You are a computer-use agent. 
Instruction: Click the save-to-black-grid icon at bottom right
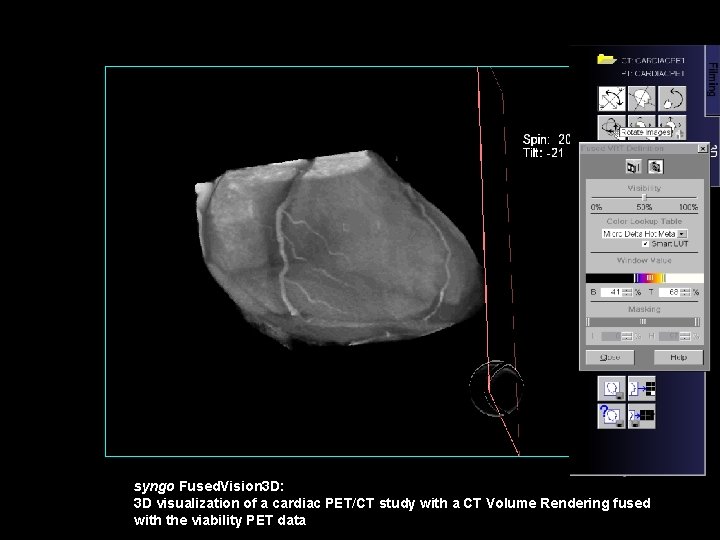click(641, 416)
